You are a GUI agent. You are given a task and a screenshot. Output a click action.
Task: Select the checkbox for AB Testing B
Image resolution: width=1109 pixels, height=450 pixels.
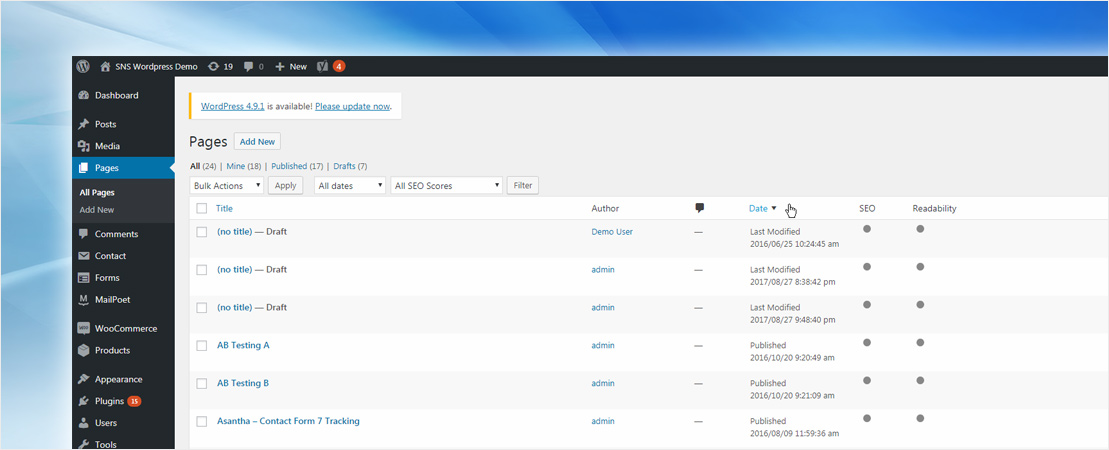coord(201,384)
